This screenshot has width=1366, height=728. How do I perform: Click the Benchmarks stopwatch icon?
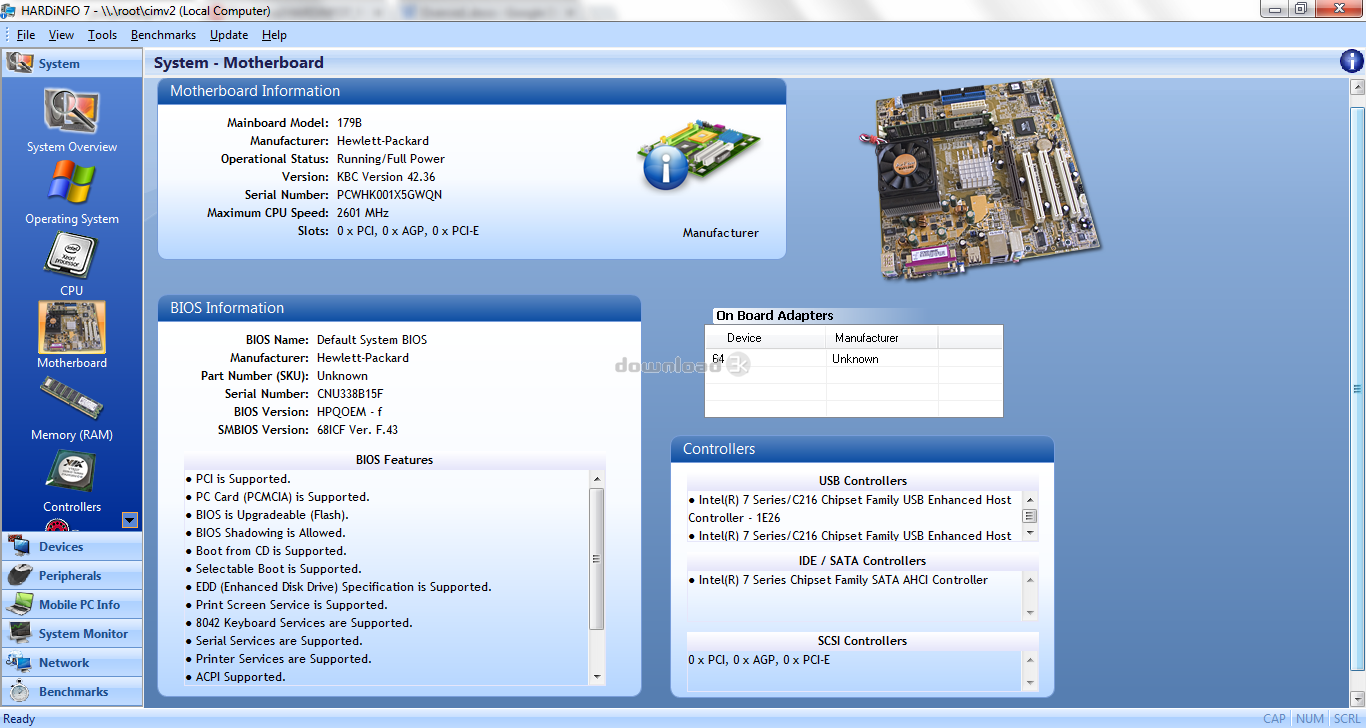click(19, 692)
